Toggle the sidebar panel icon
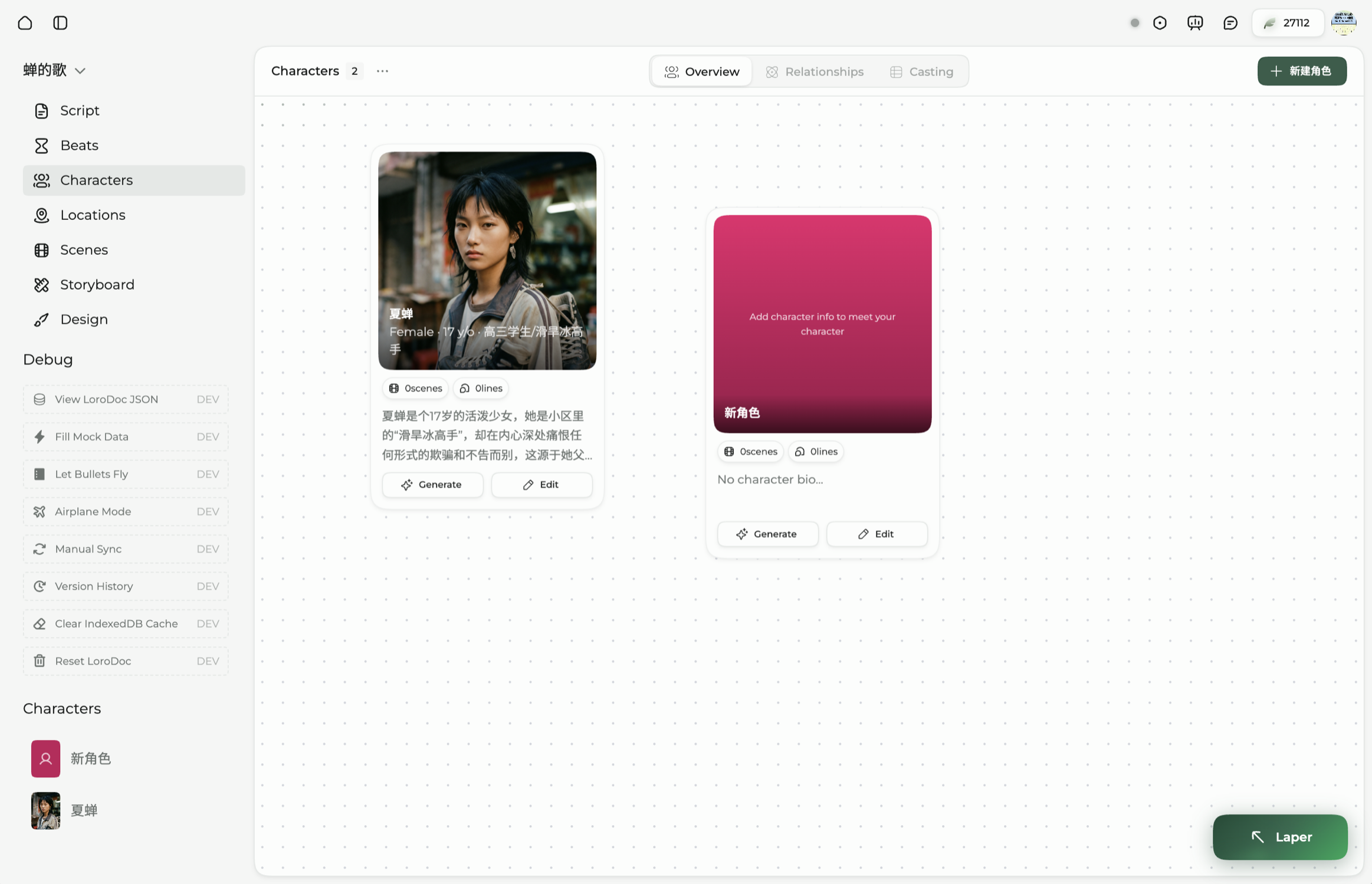Screen dimensions: 1372x884 (x=60, y=23)
